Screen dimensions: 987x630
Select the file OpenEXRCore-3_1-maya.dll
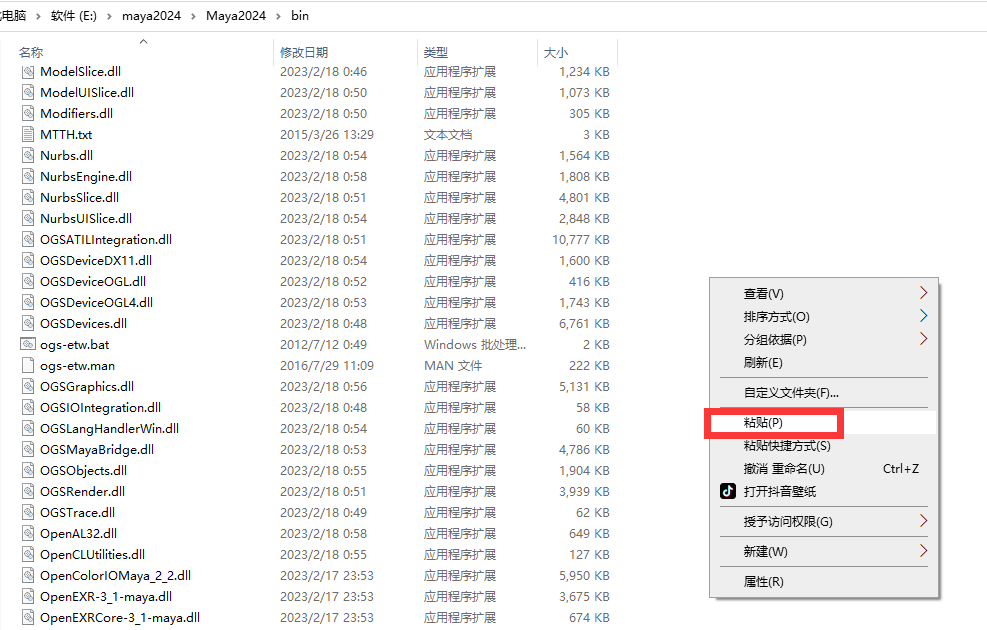pos(120,618)
